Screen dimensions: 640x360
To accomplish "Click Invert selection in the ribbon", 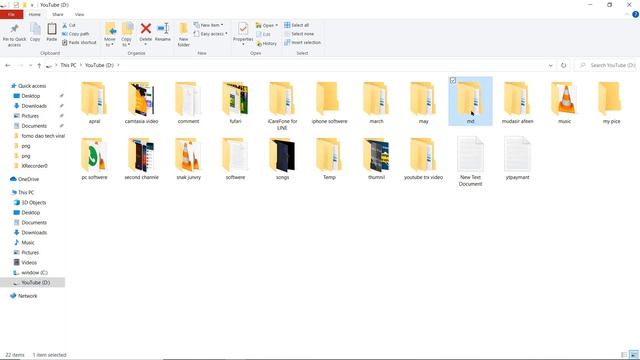I will pos(302,42).
